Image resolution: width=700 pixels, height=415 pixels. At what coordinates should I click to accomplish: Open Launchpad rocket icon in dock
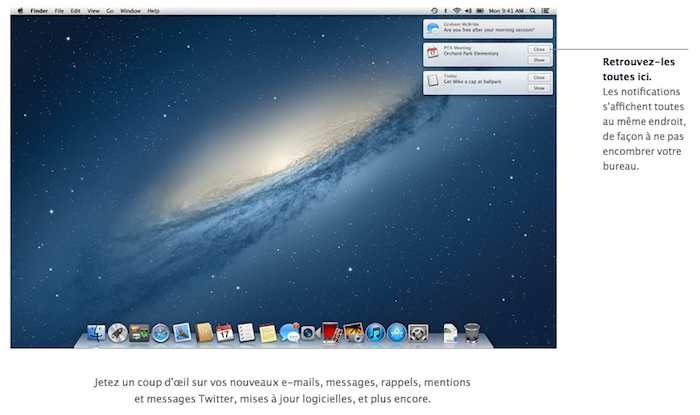[x=118, y=332]
